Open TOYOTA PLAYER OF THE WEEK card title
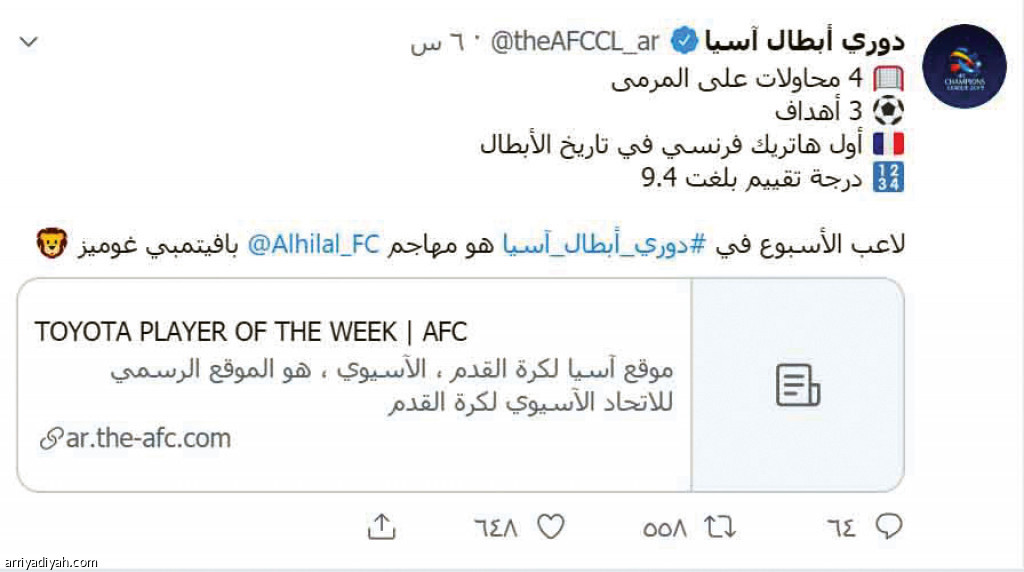Image resolution: width=1024 pixels, height=572 pixels. tap(251, 332)
